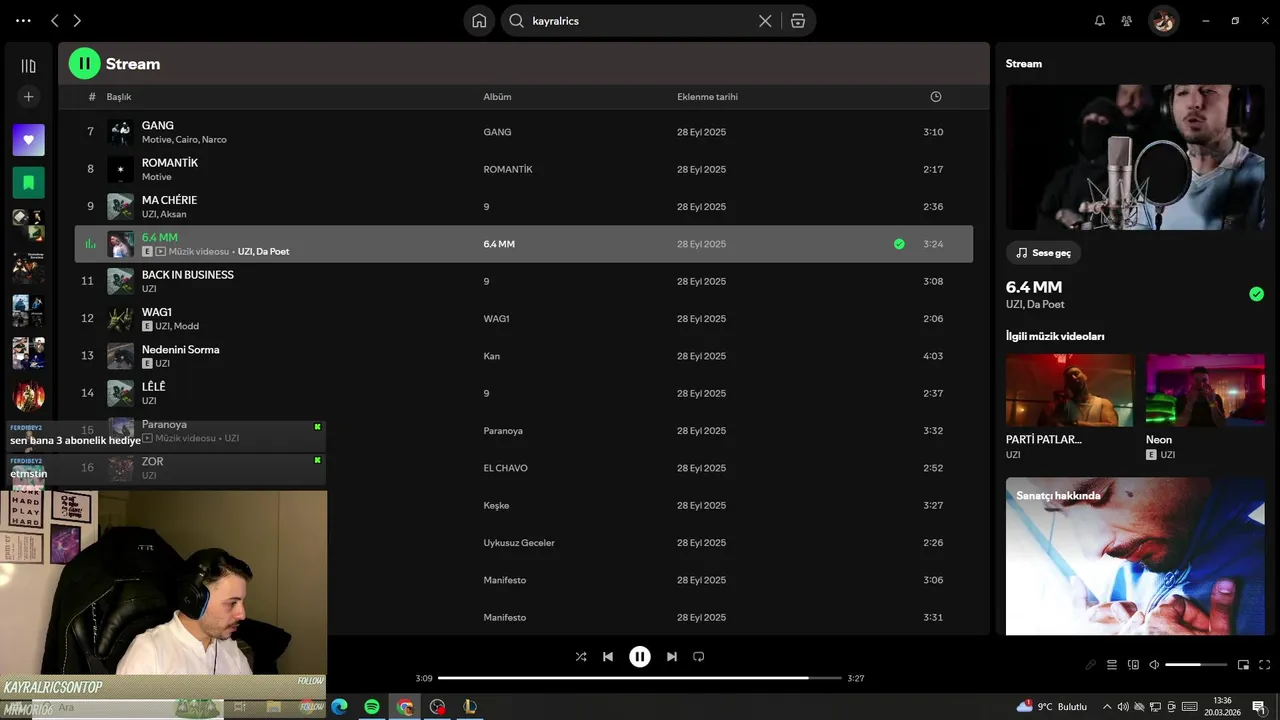The height and width of the screenshot is (720, 1280).
Task: Go back with the left arrow
Action: point(55,21)
